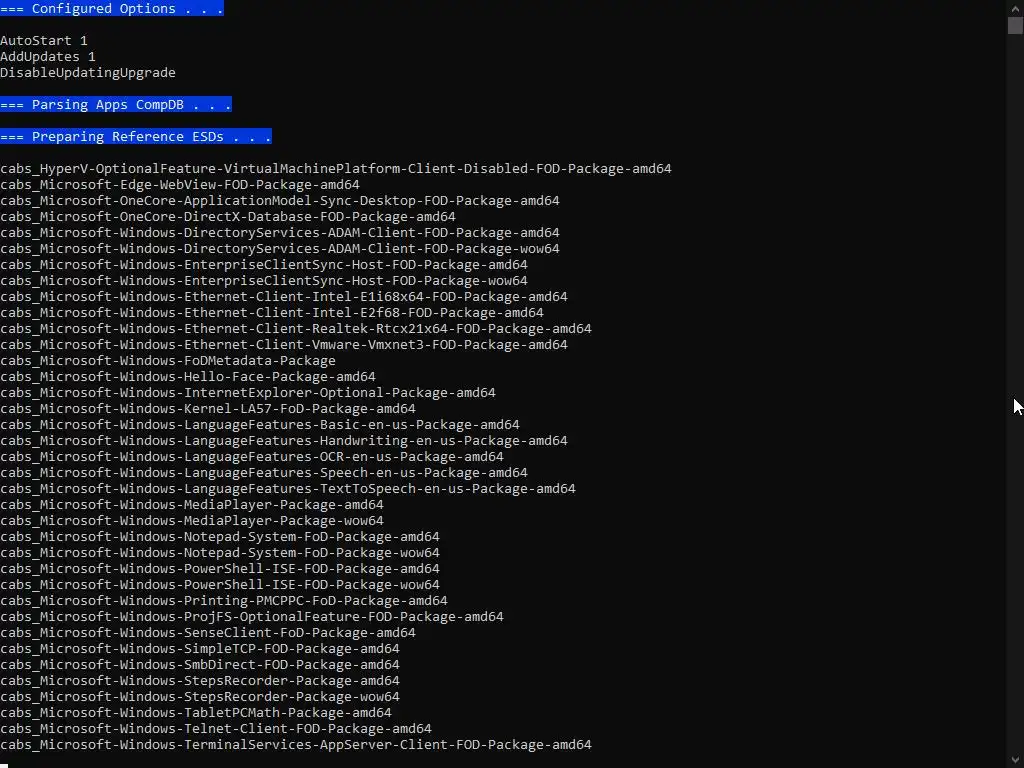Click the MediaPlayer-Package wow64 line

(192, 520)
